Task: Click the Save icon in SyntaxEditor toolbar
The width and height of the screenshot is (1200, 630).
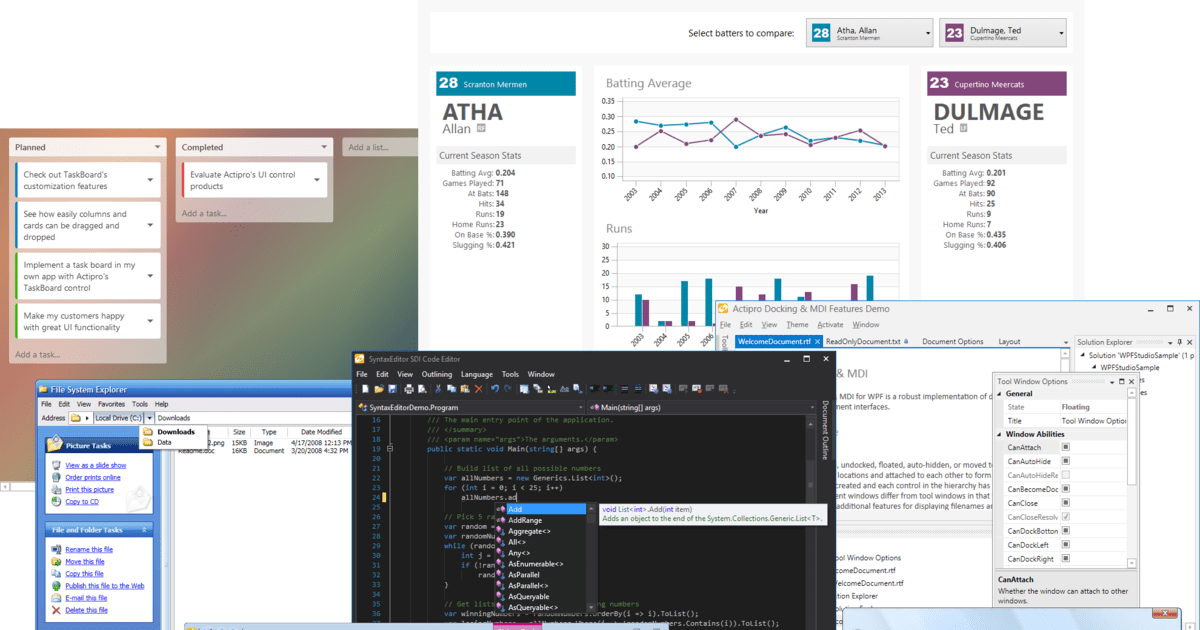Action: (x=392, y=389)
